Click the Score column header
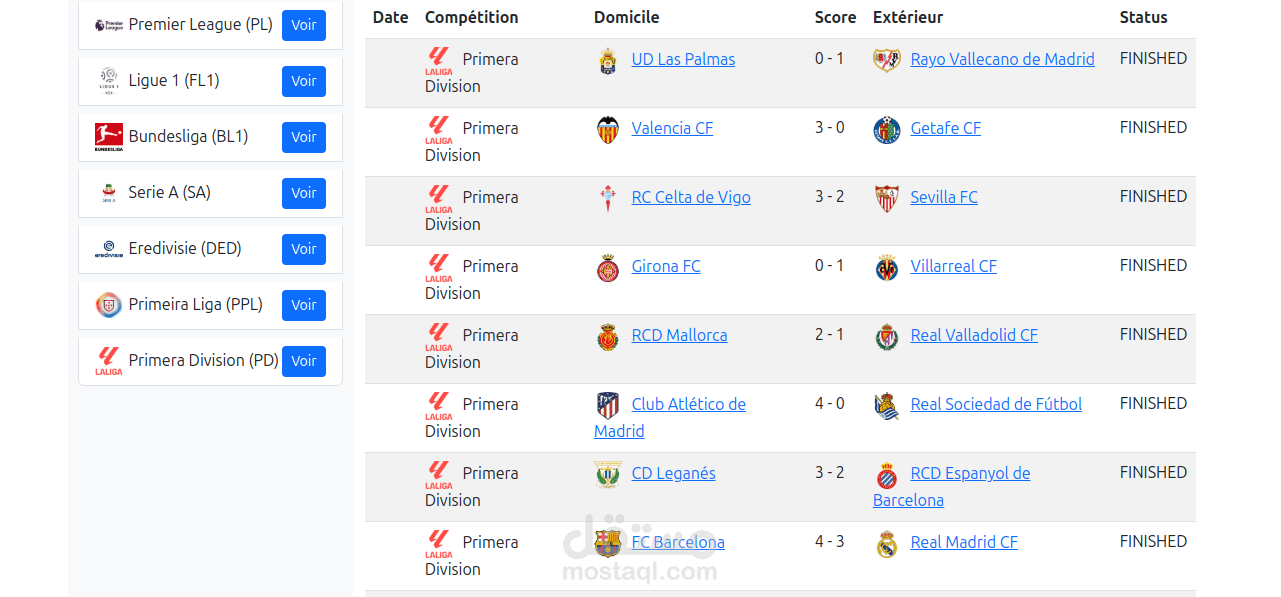Viewport: 1281px width, 597px height. [835, 17]
